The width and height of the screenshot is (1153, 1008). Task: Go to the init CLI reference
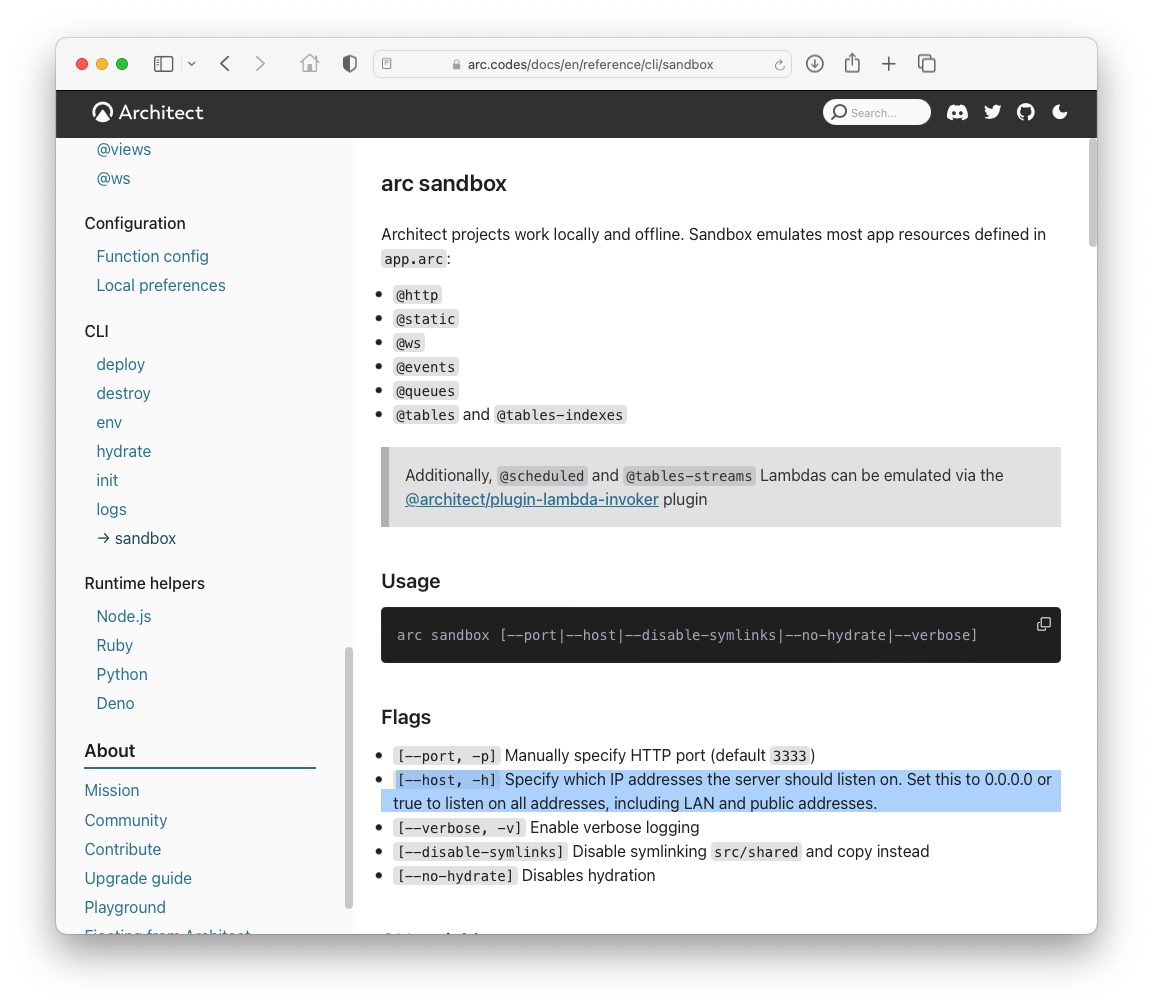[x=107, y=480]
